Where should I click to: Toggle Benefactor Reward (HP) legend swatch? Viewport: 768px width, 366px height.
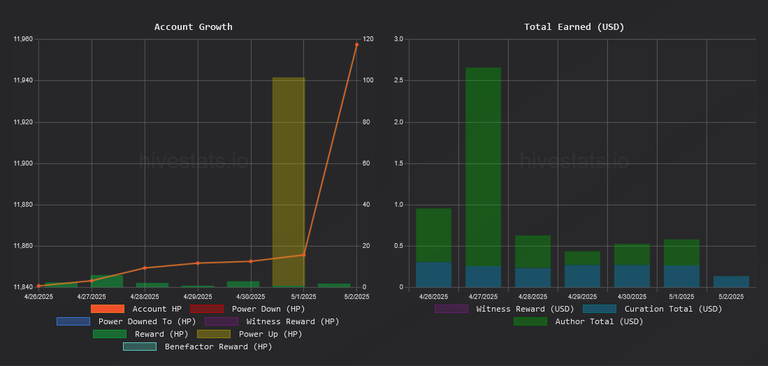coord(140,347)
